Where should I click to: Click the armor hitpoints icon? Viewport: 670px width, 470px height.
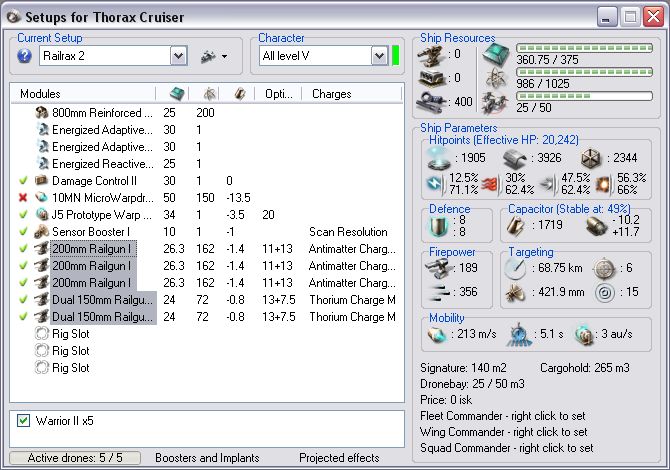click(x=515, y=159)
